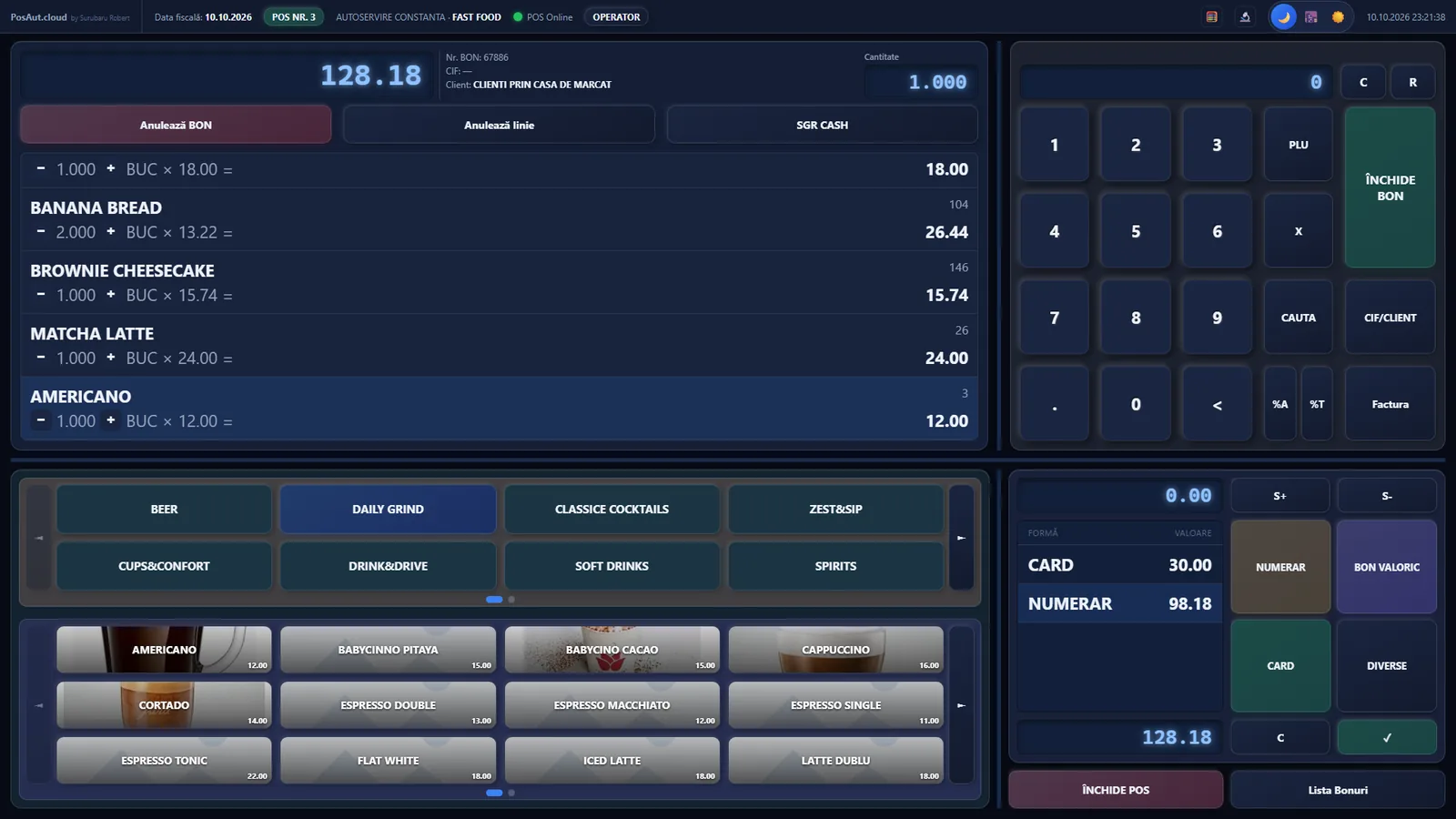
Task: Select CARD payment method button
Action: coord(1280,666)
